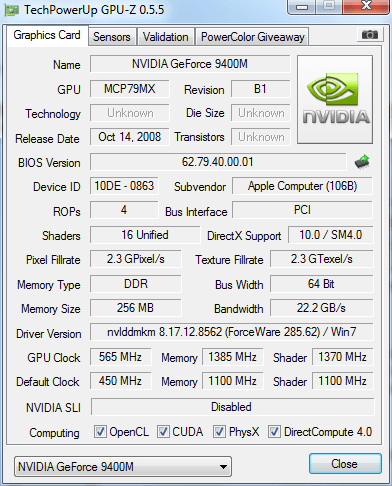Screen dimensions: 392x486
Task: Click the Revision field B1
Action: coord(260,89)
